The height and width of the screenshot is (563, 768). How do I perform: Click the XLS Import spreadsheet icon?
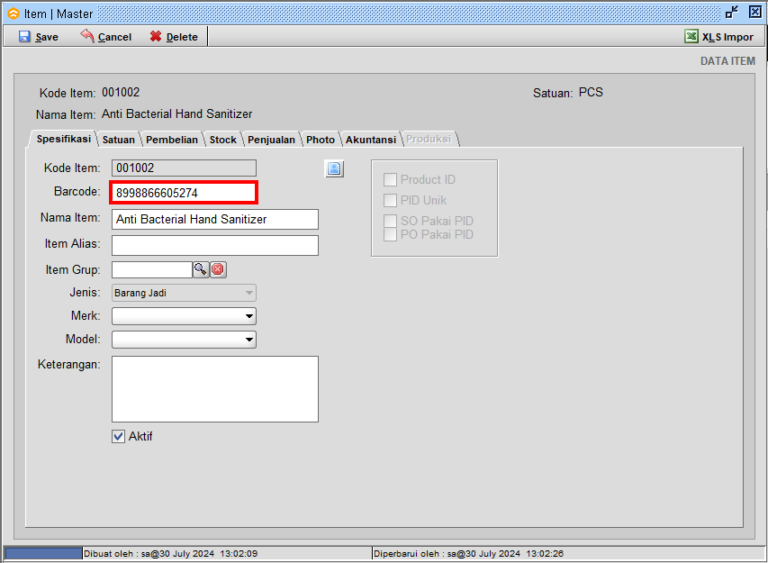pyautogui.click(x=691, y=36)
